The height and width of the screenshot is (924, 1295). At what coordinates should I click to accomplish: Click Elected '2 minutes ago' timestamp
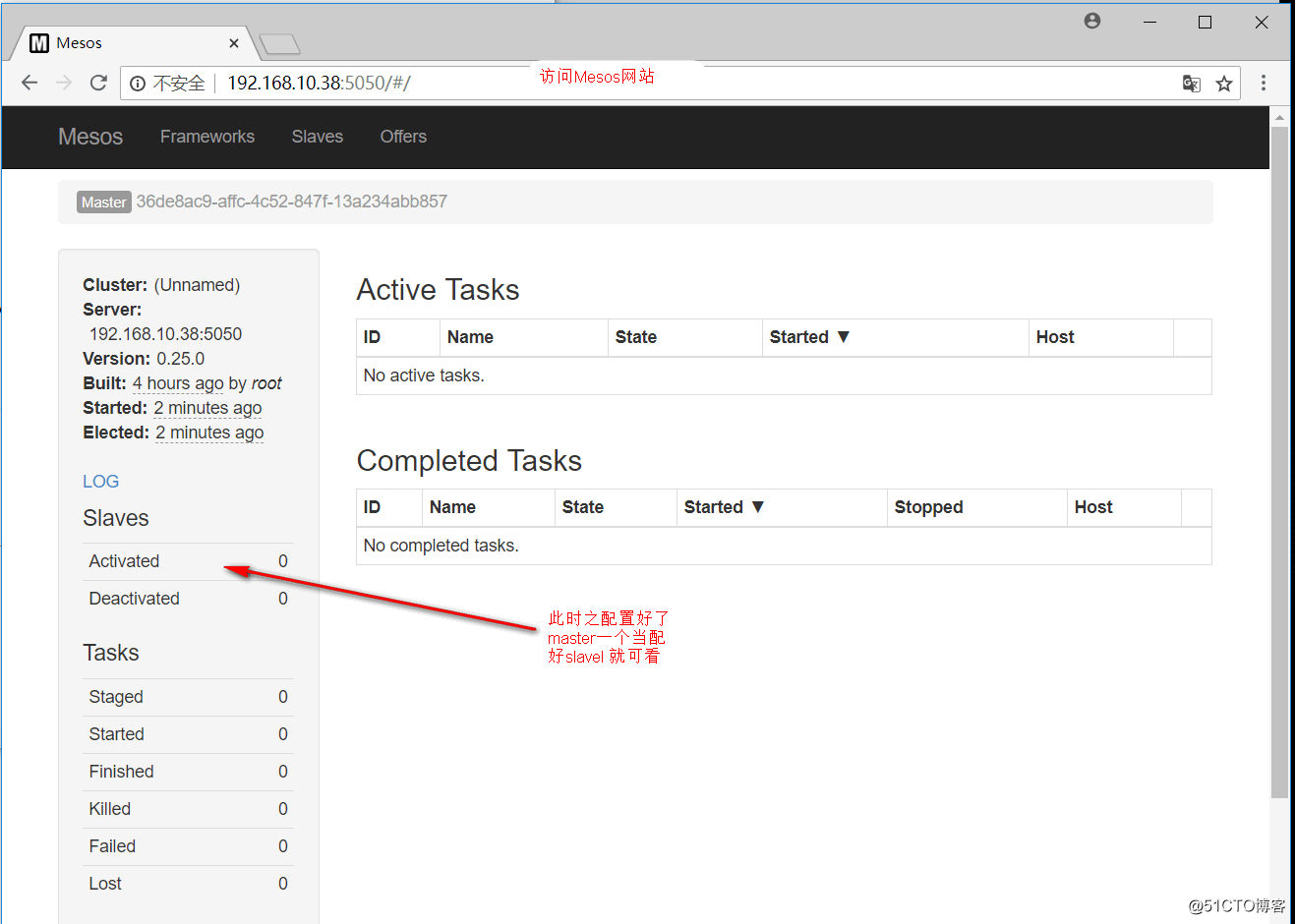(x=209, y=433)
